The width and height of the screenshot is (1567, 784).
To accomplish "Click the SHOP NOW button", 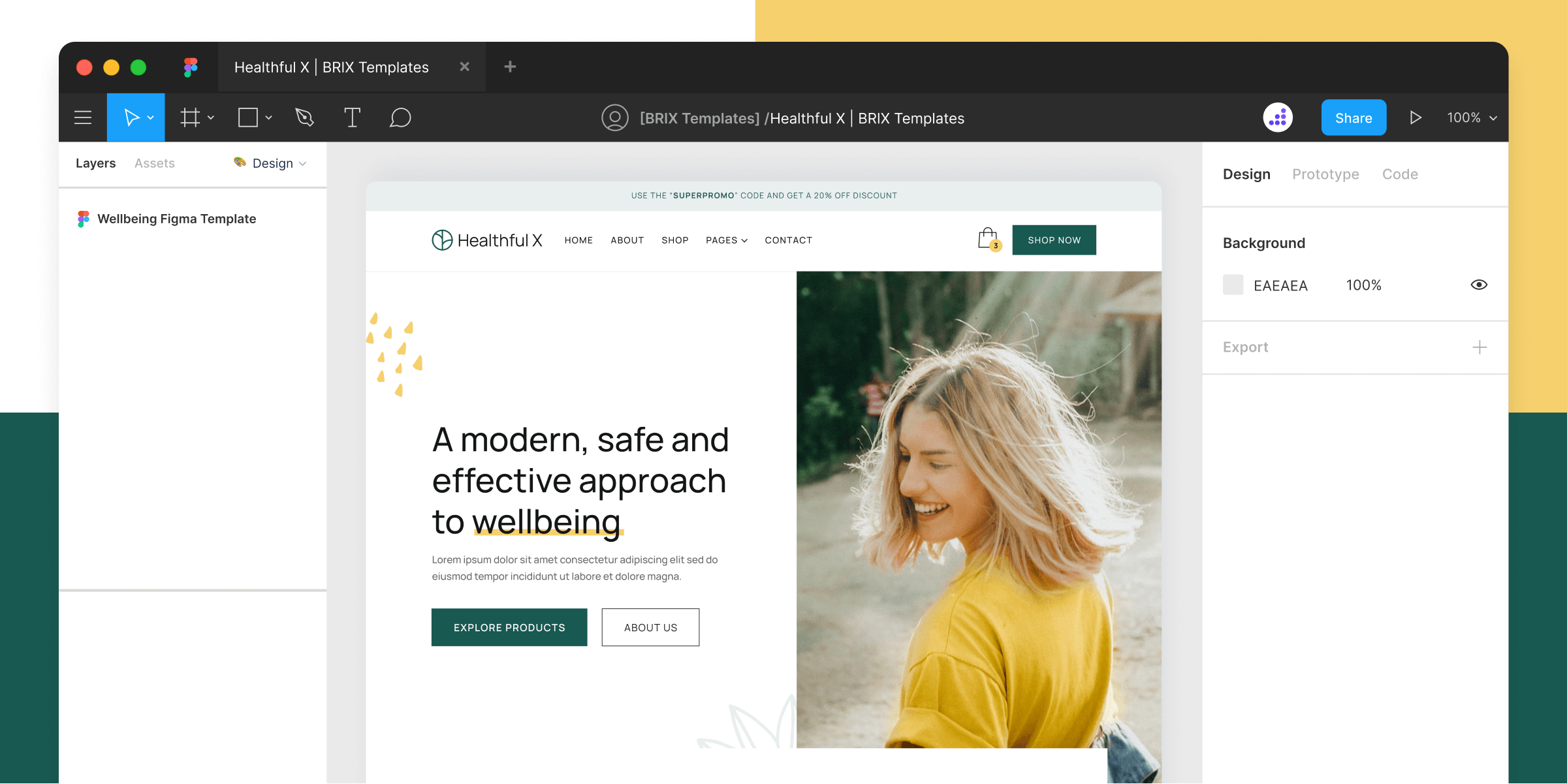I will (x=1054, y=240).
